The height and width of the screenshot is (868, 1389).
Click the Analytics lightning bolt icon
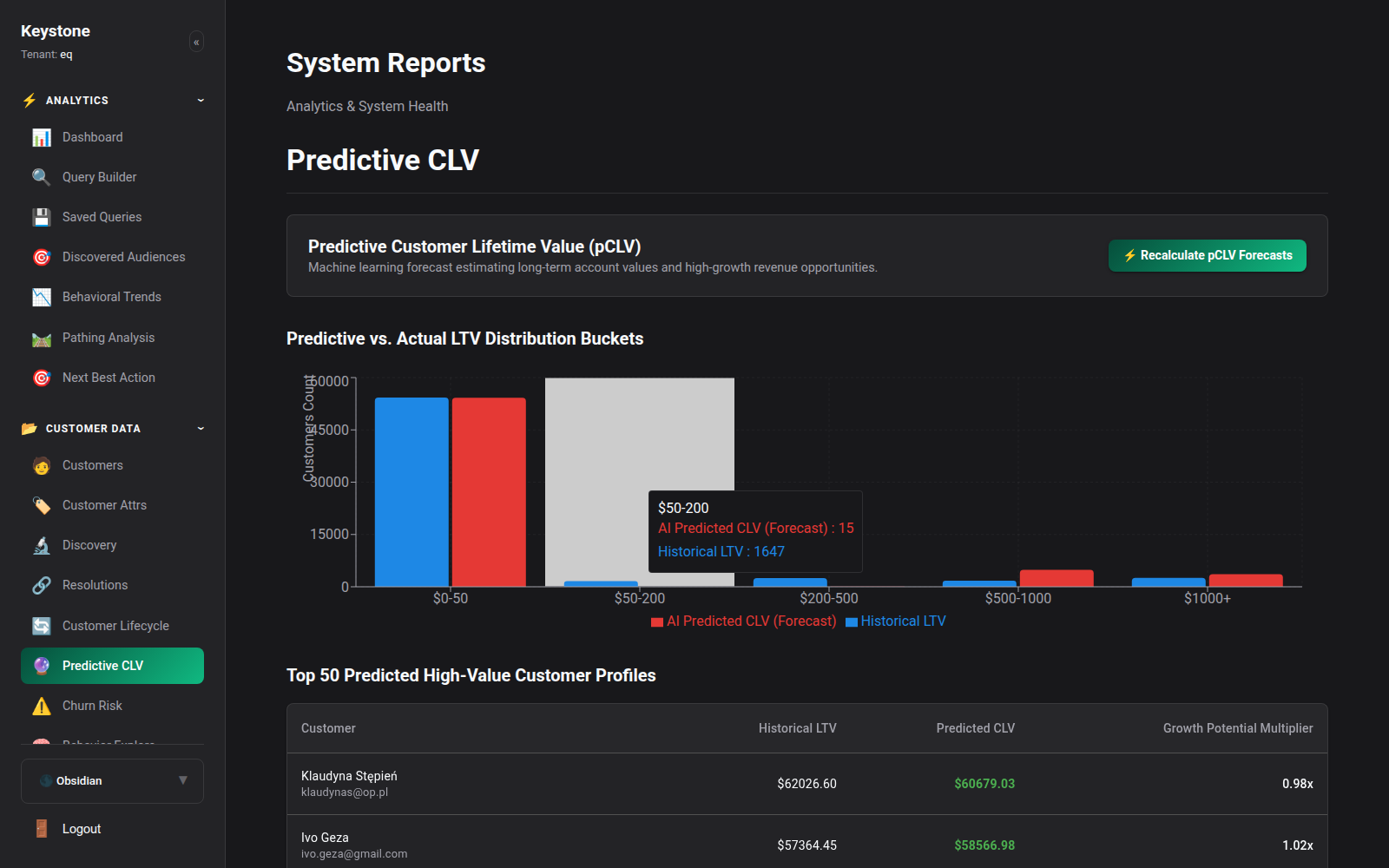[x=30, y=101]
